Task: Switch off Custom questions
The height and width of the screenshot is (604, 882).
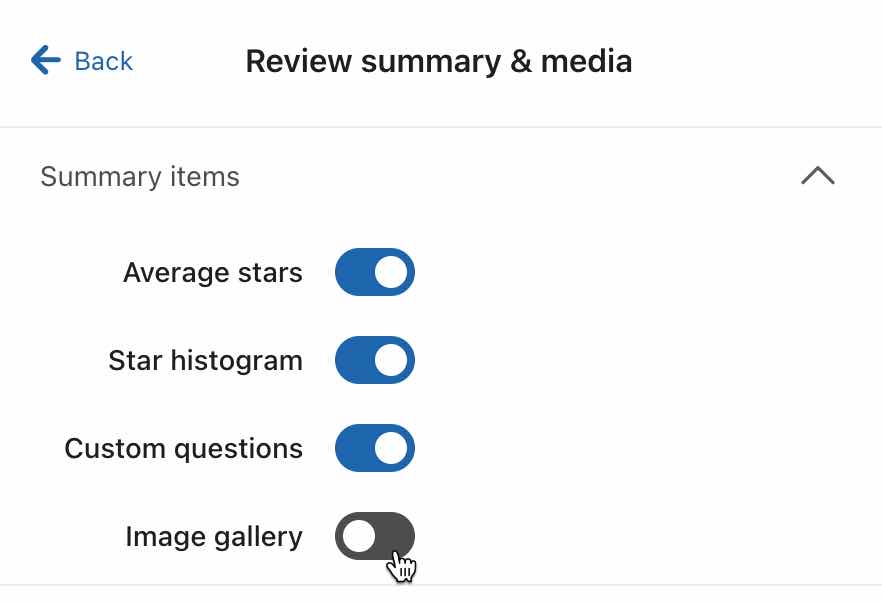Action: [375, 448]
